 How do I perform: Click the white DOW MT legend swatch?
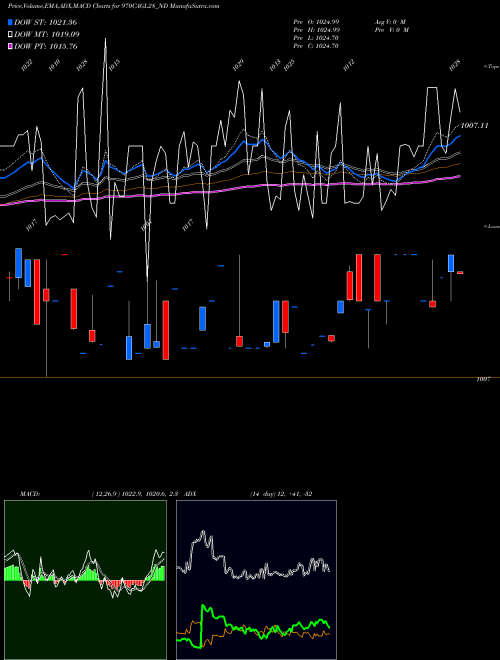click(x=10, y=34)
